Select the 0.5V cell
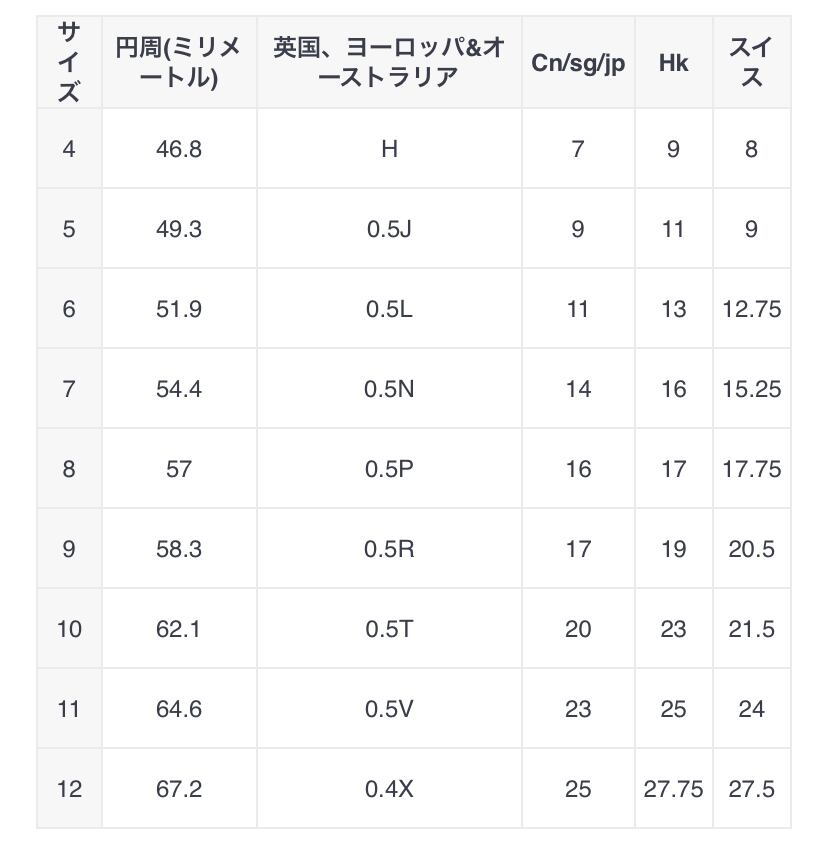828x852 pixels. (389, 709)
